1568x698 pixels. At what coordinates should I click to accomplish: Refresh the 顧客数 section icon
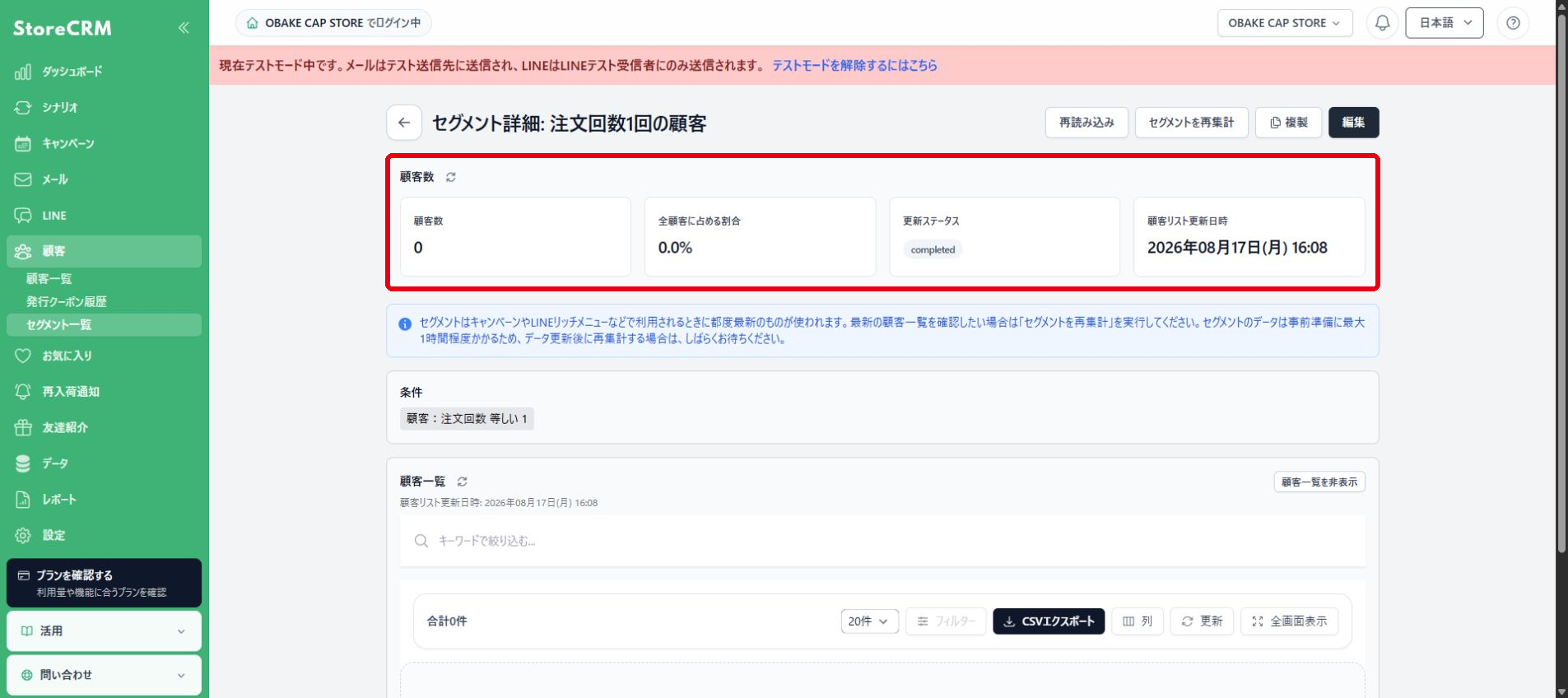[x=451, y=177]
